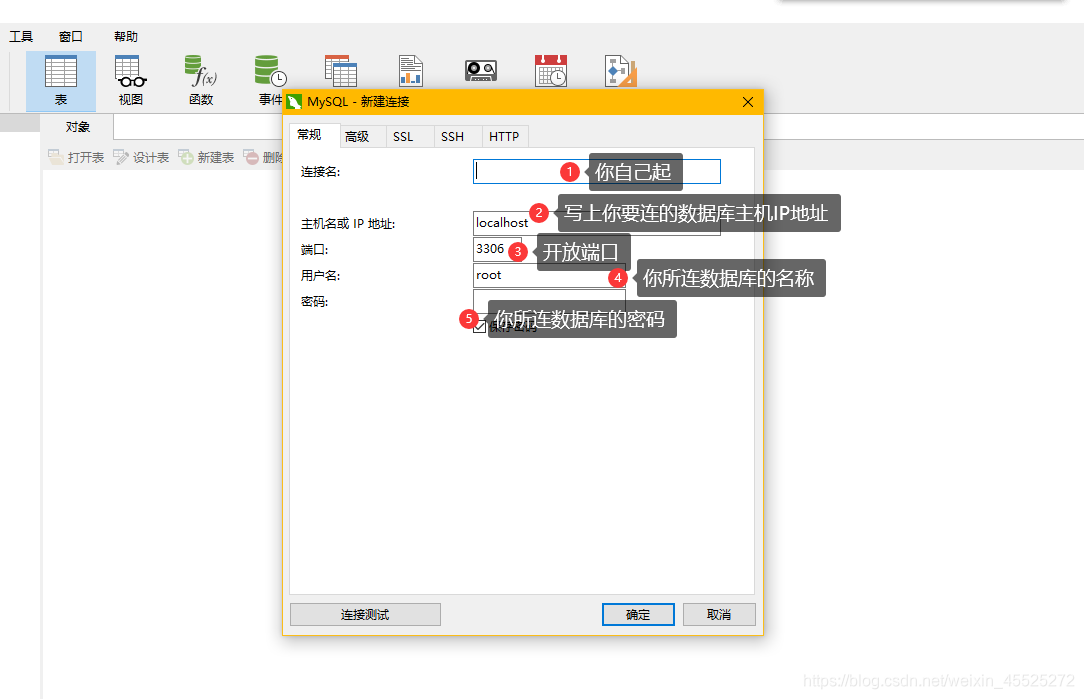The height and width of the screenshot is (699, 1084).
Task: Open the 视图 (View) toolbar icon
Action: click(x=131, y=81)
